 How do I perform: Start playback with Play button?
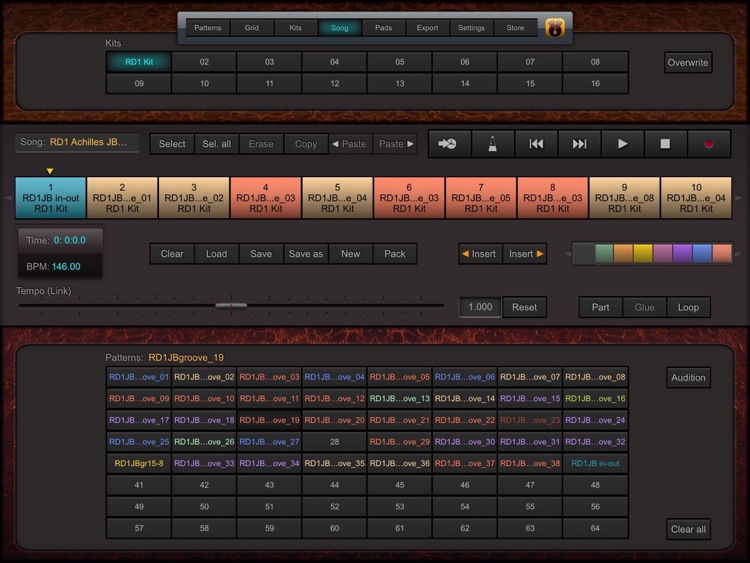click(x=622, y=144)
